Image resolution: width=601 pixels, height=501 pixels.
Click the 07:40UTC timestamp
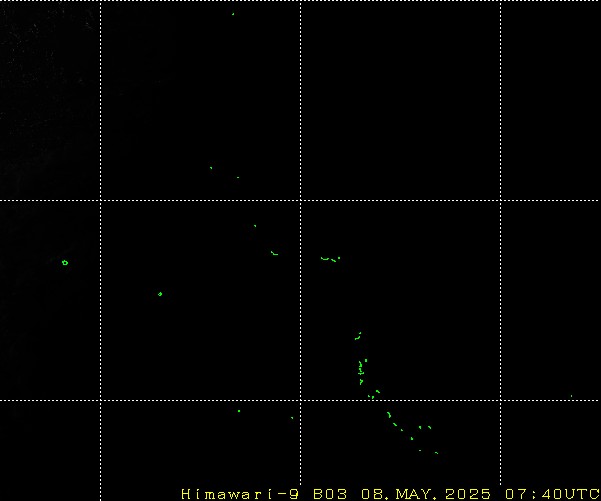pyautogui.click(x=552, y=494)
